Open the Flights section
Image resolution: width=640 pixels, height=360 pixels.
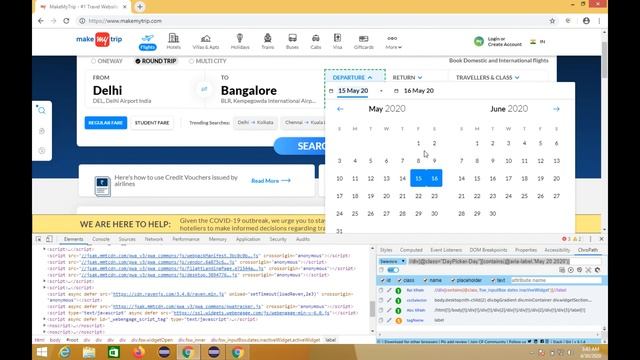pyautogui.click(x=147, y=42)
